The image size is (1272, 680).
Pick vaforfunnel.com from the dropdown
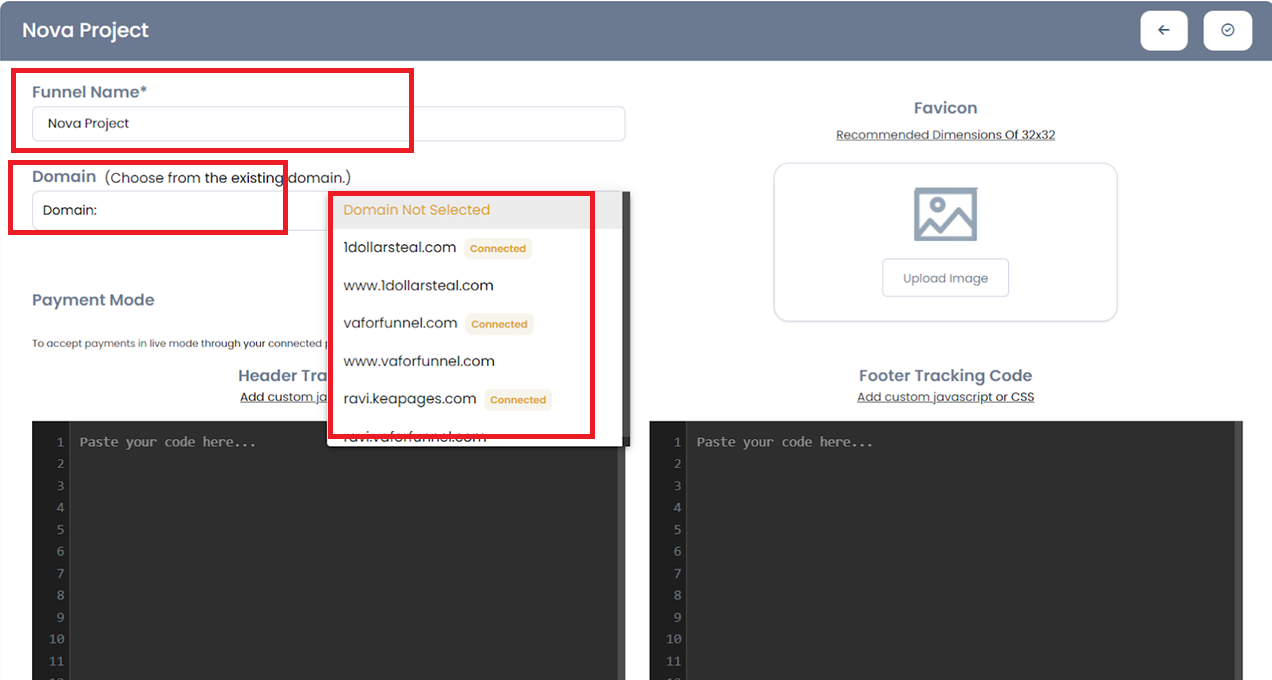pos(400,323)
